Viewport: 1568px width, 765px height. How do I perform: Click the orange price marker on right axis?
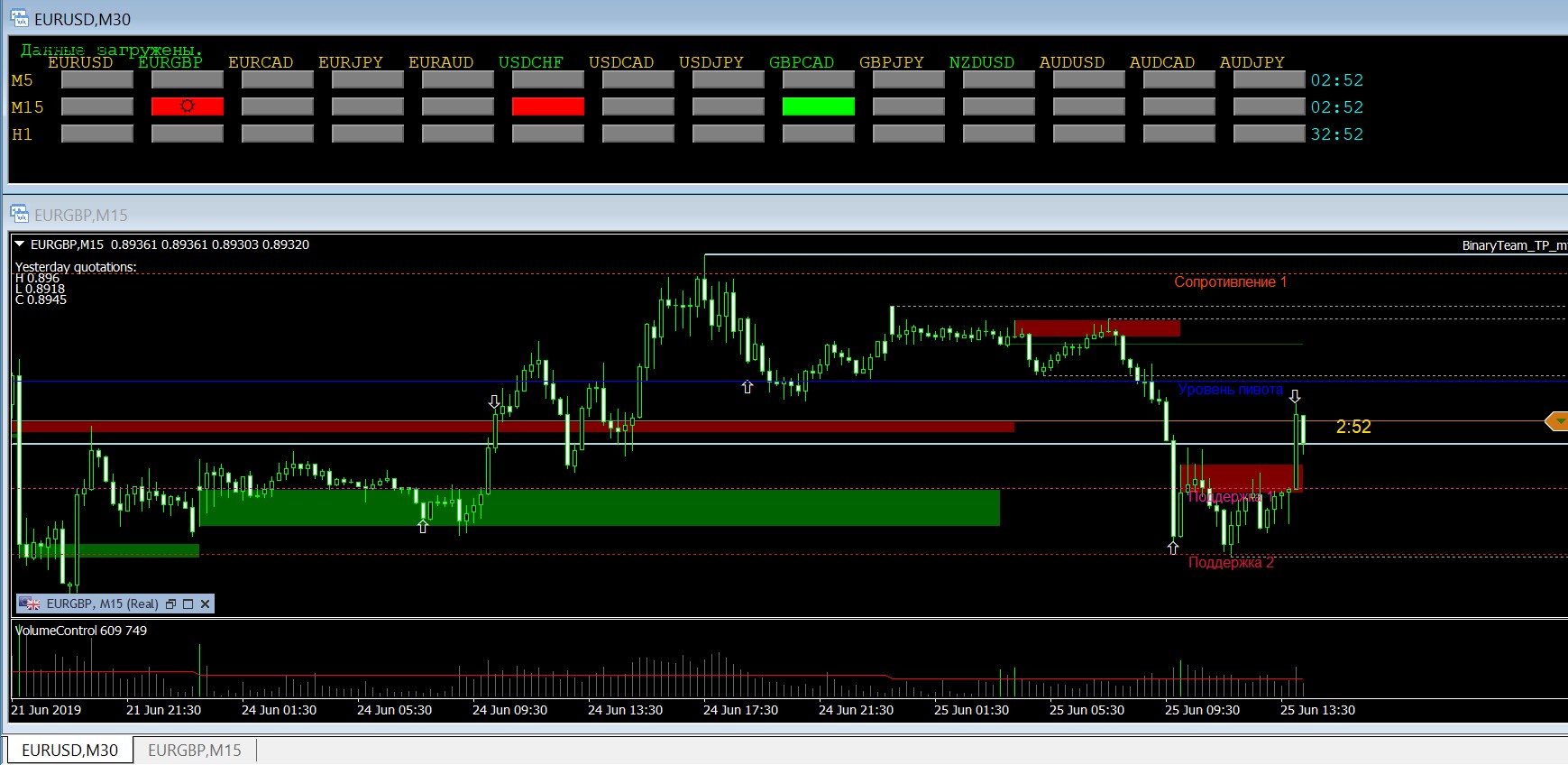[x=1556, y=421]
